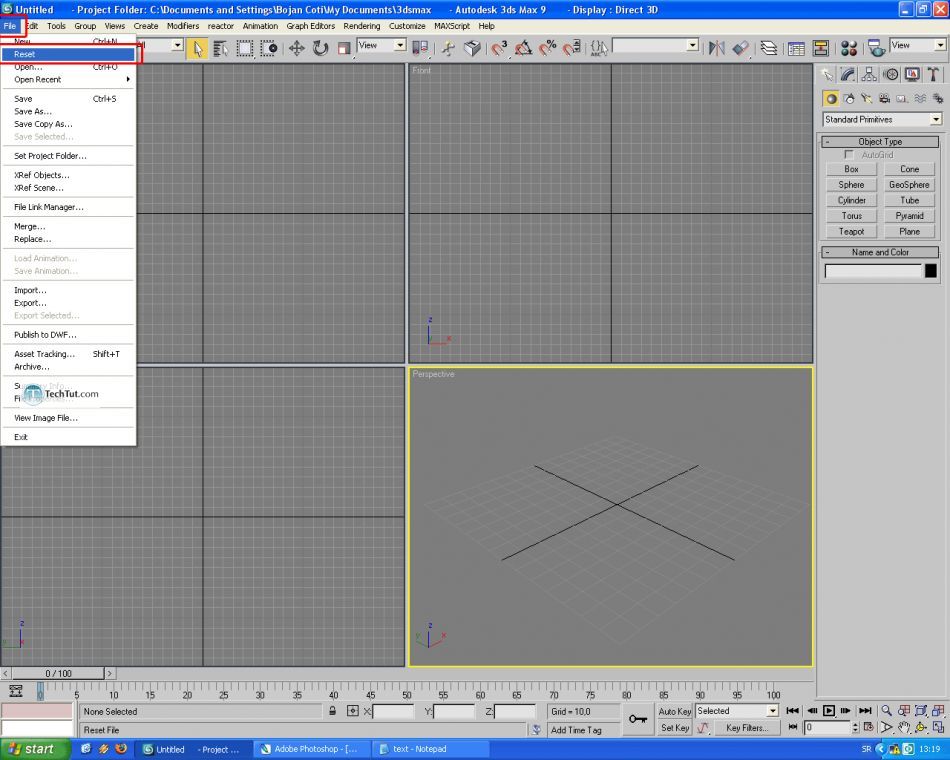Click the Select and Rotate tool
Screen dimensions: 950x760
(320, 48)
